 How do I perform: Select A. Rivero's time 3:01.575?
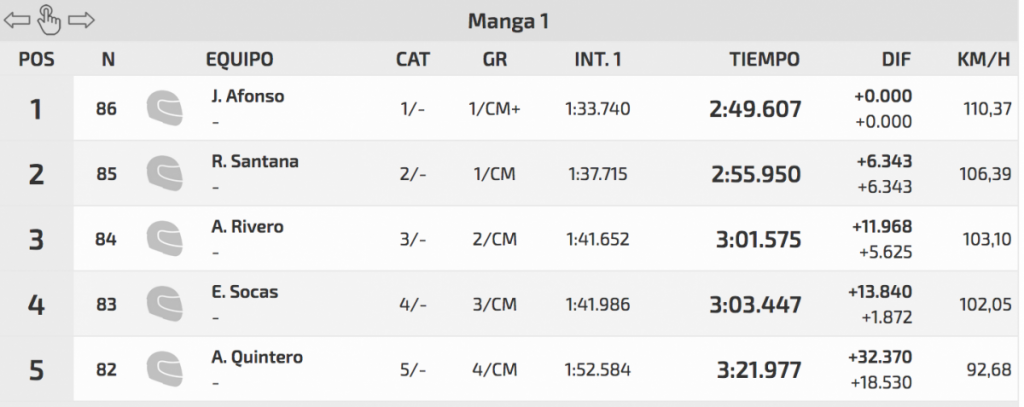tap(759, 239)
